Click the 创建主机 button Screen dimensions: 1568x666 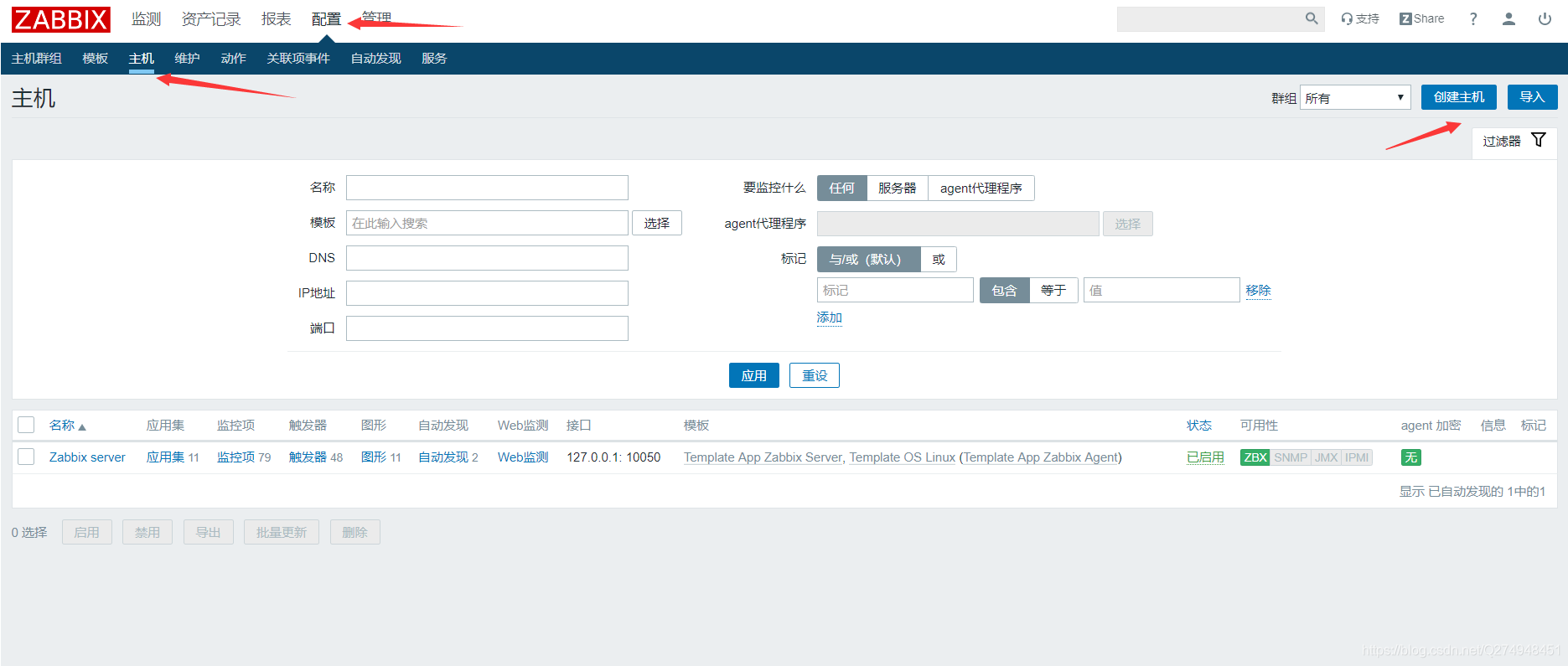point(1459,97)
